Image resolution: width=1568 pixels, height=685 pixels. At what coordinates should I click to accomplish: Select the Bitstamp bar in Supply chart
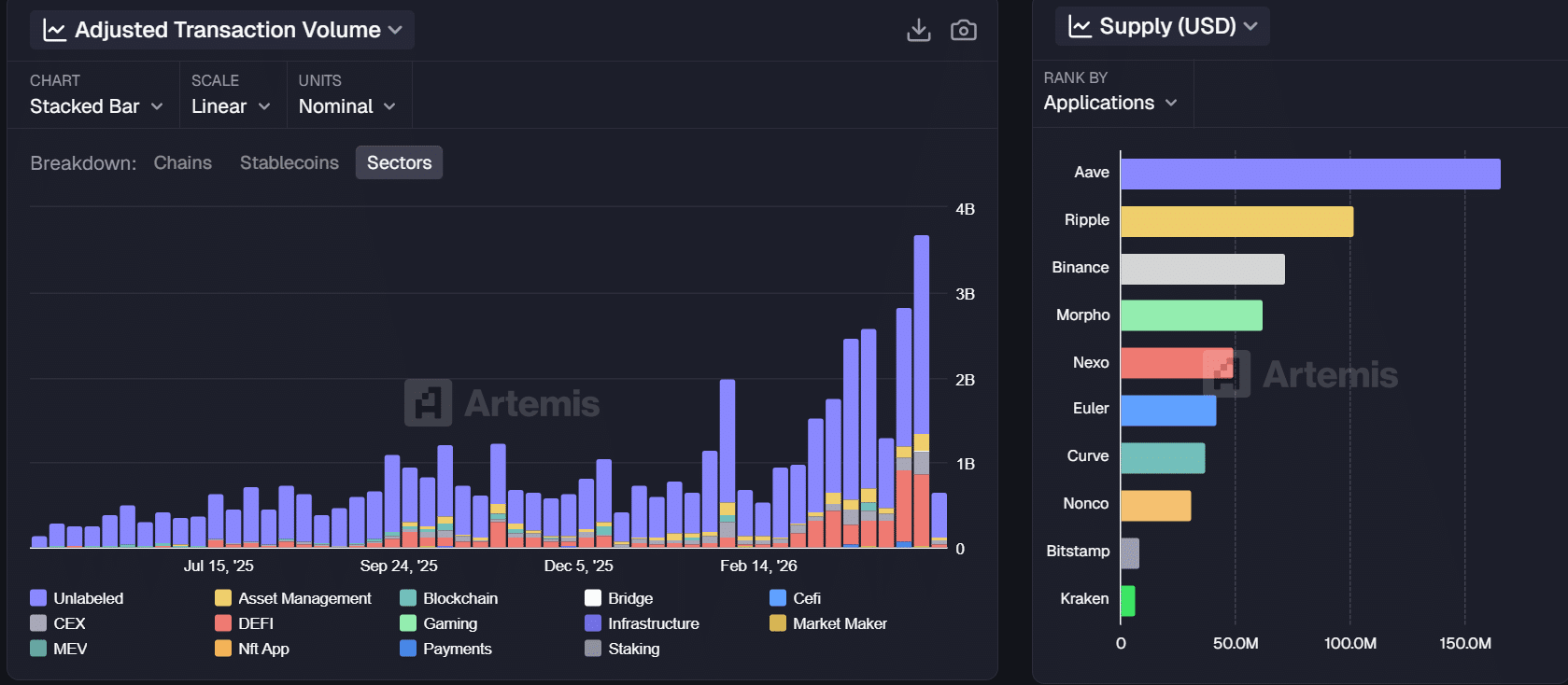(x=1130, y=553)
